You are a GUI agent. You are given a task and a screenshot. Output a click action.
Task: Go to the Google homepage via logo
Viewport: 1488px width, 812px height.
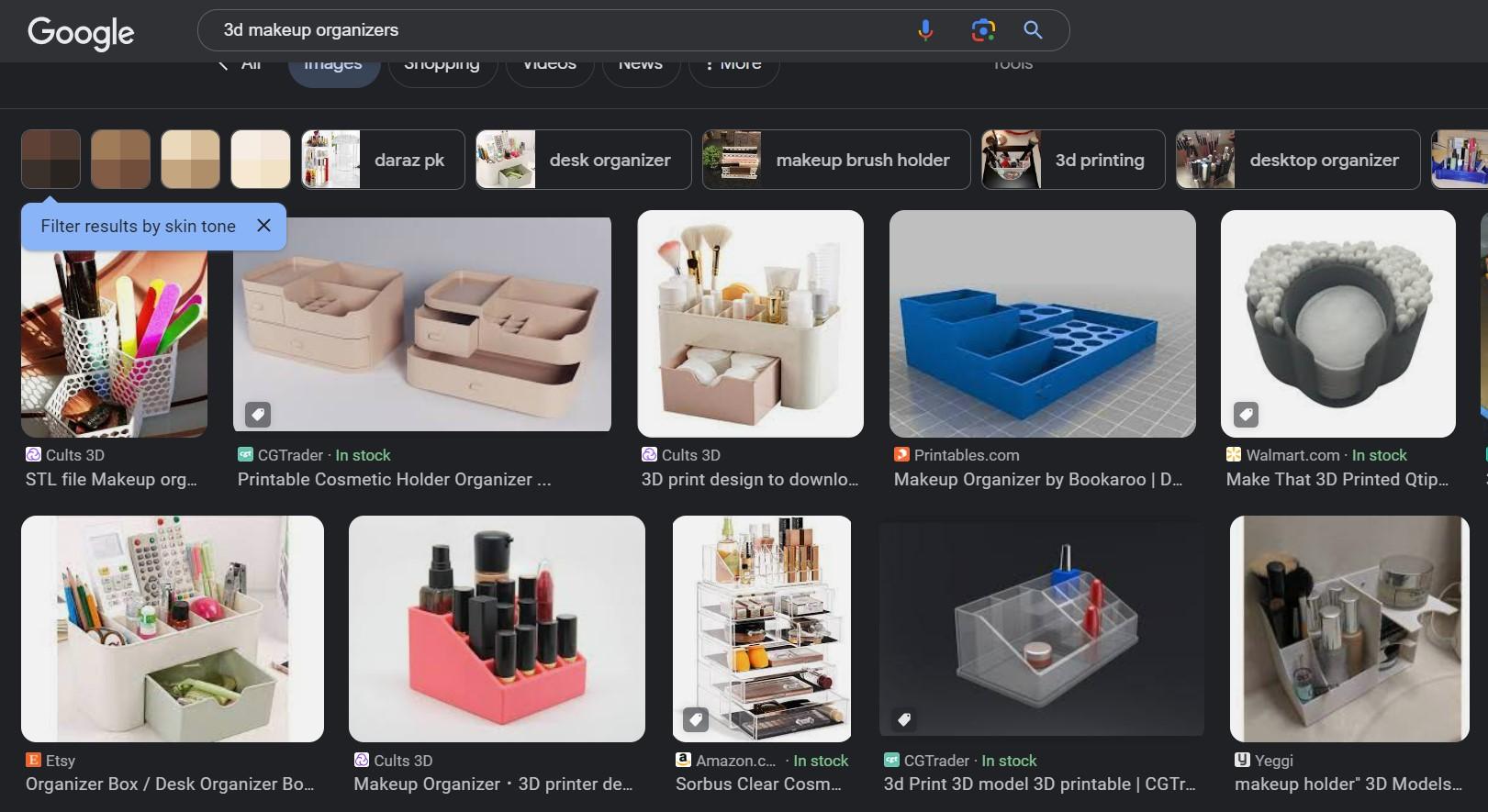(81, 32)
